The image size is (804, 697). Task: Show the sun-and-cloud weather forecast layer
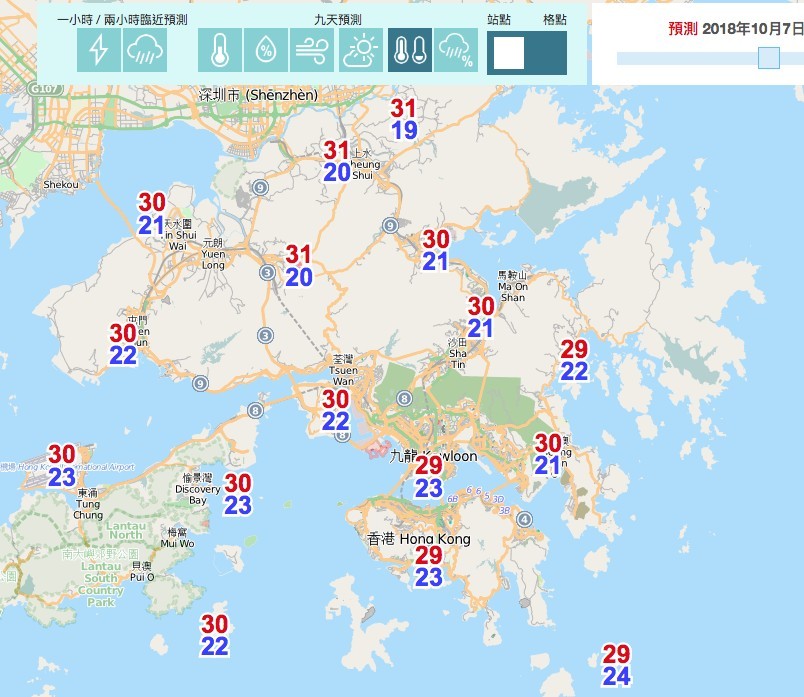click(360, 51)
